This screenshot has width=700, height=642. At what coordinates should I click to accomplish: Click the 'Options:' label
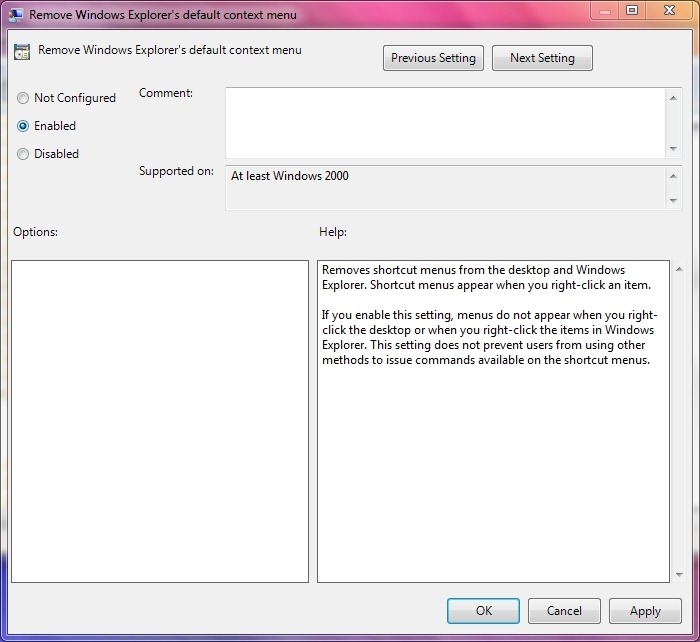(x=35, y=232)
